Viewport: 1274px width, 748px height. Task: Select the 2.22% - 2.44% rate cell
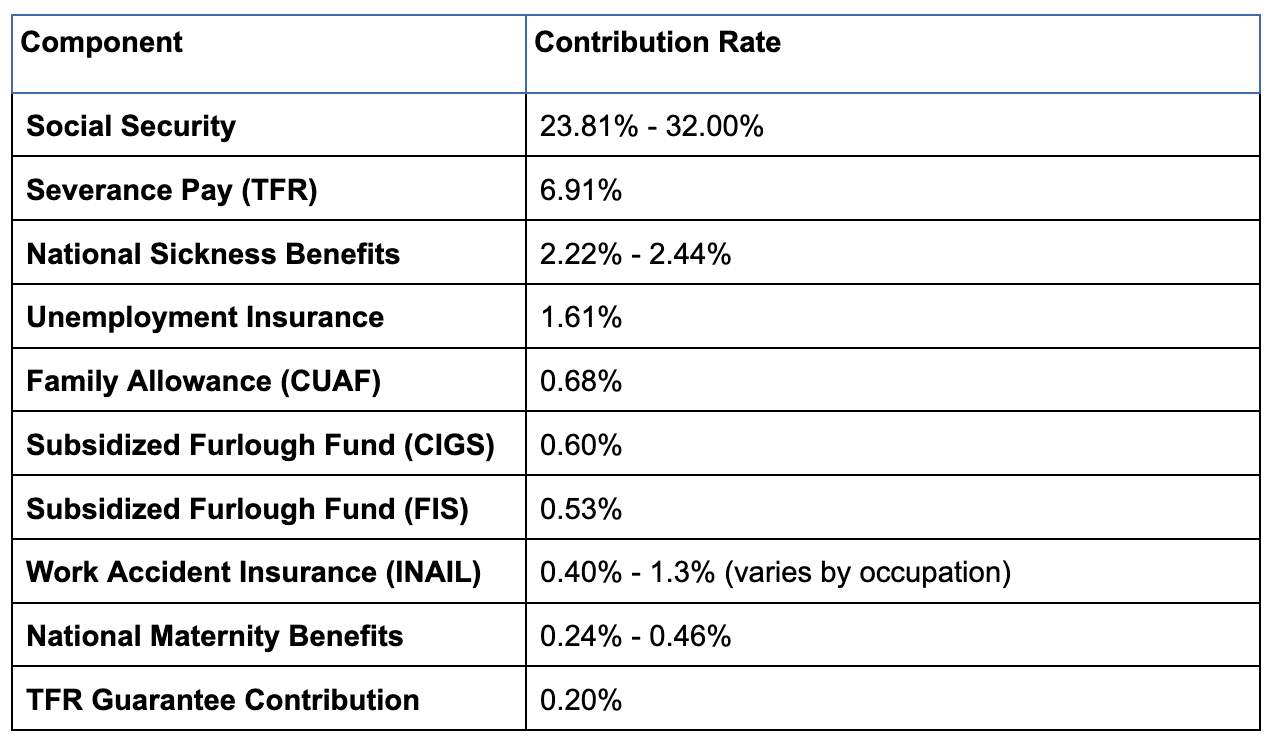tap(635, 254)
